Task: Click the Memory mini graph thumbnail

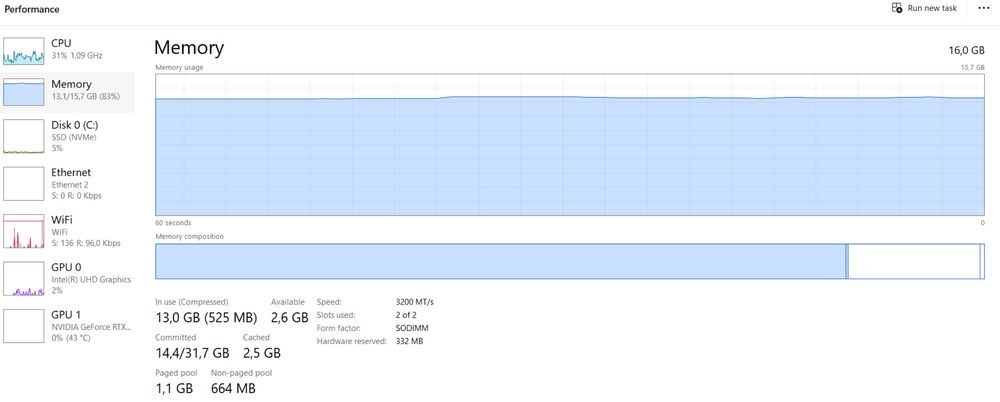Action: (24, 92)
